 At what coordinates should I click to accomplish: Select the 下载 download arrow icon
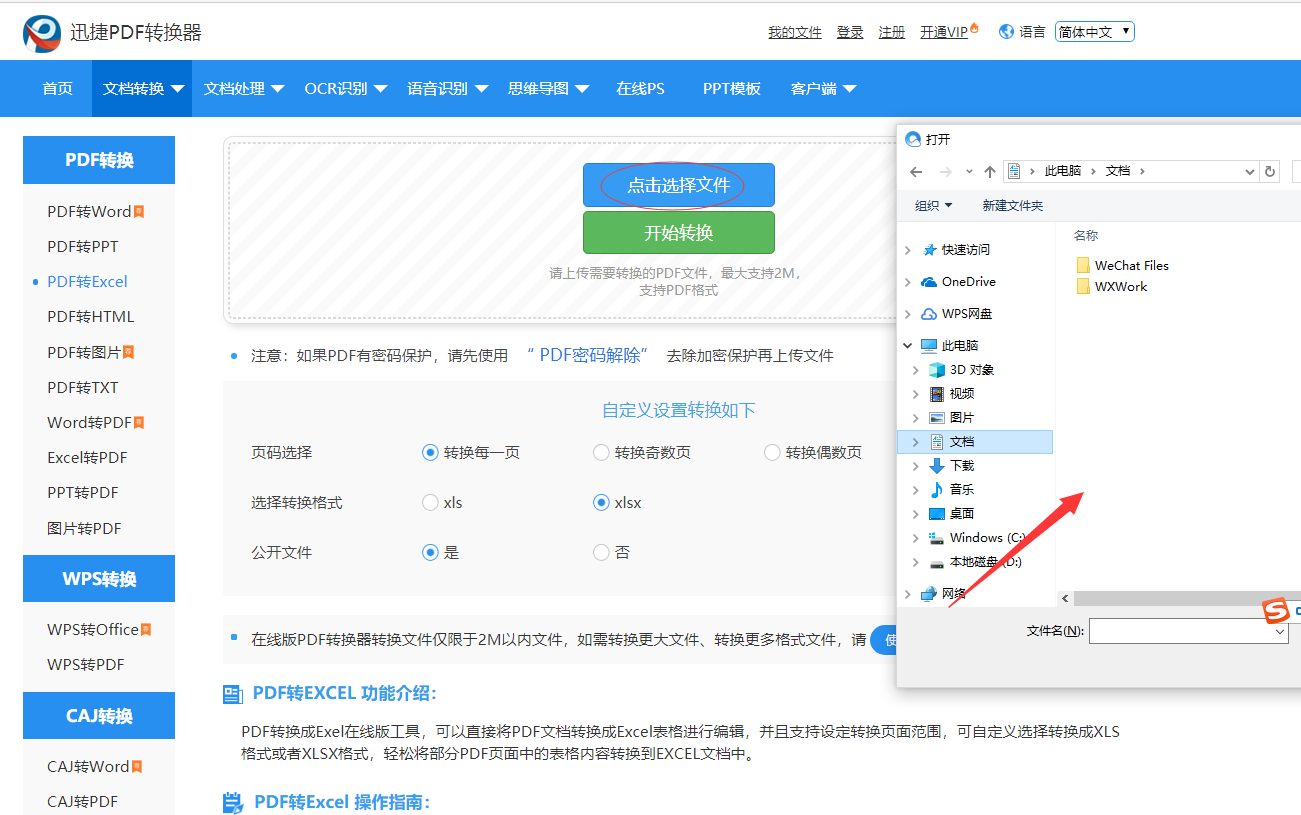(x=937, y=466)
